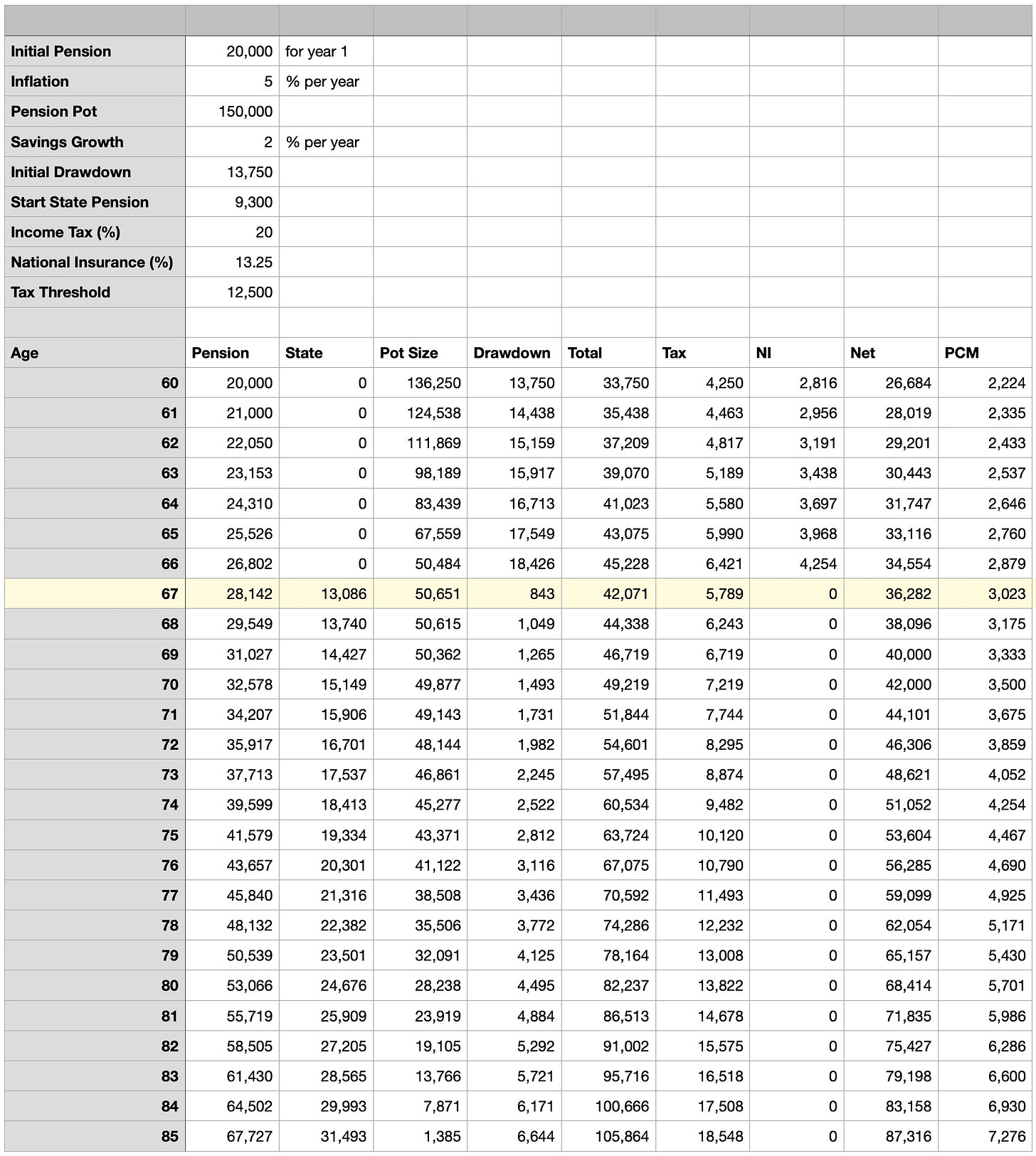Viewport: 1036px width, 1156px height.
Task: Select the Net column header
Action: click(891, 353)
